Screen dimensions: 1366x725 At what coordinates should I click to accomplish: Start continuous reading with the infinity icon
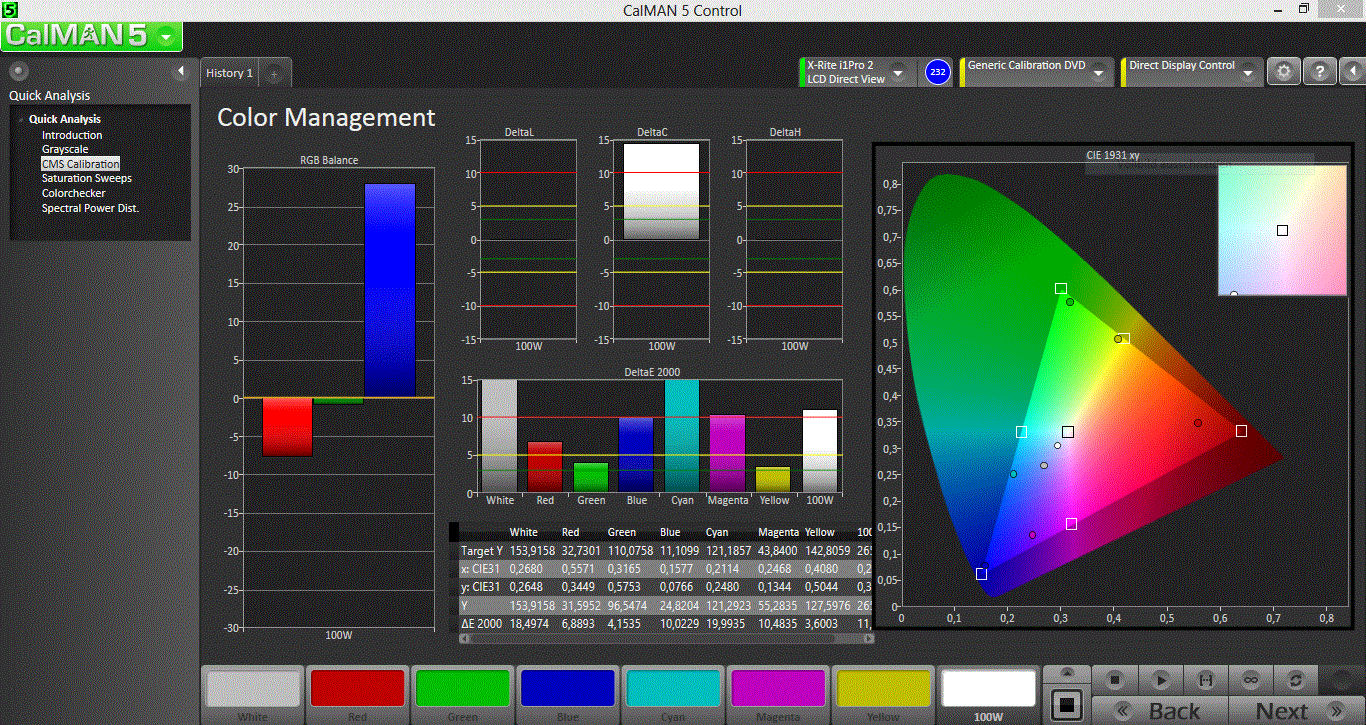[1250, 680]
